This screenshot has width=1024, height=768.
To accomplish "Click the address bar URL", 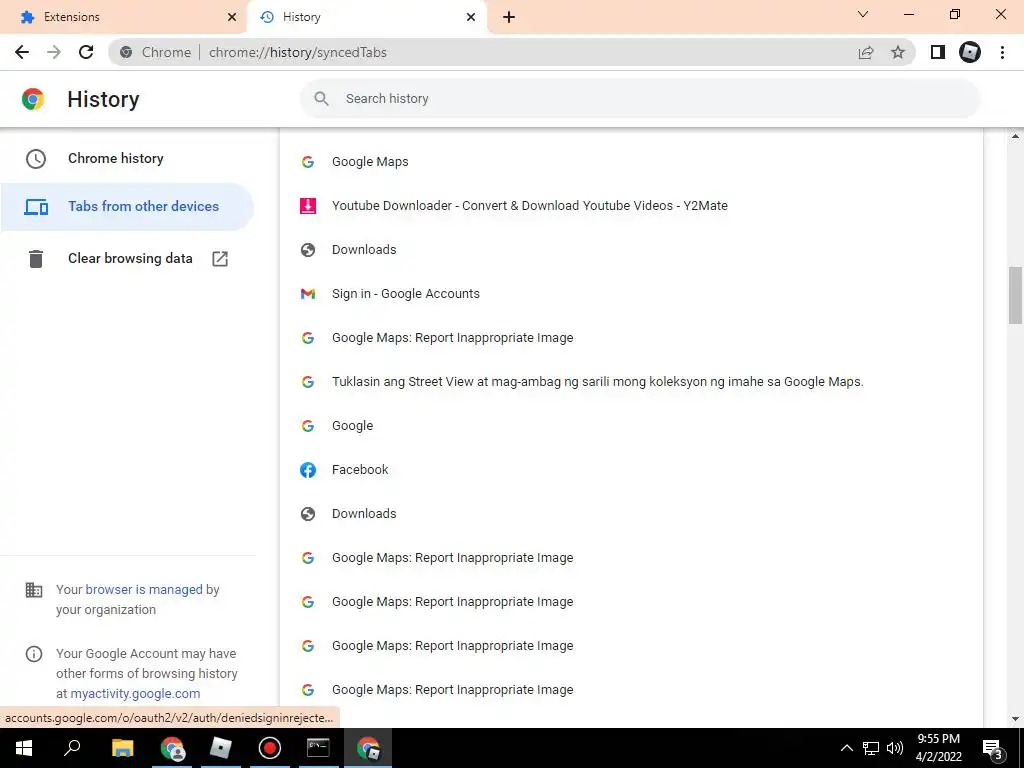I will pyautogui.click(x=298, y=52).
